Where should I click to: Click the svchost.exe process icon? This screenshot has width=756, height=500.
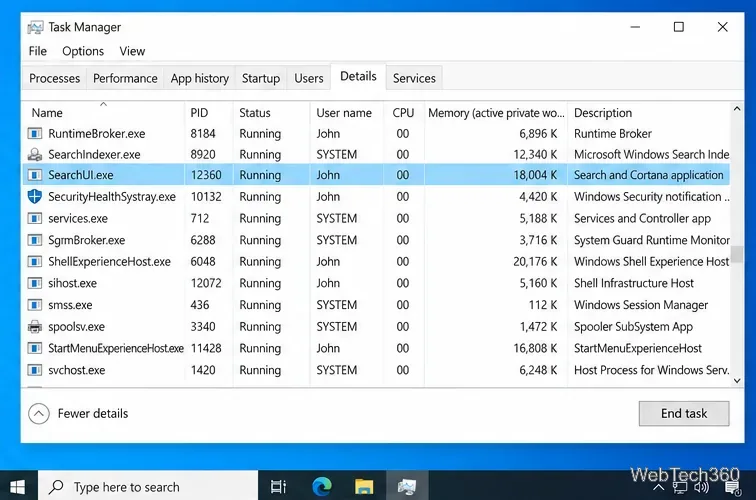coord(35,370)
